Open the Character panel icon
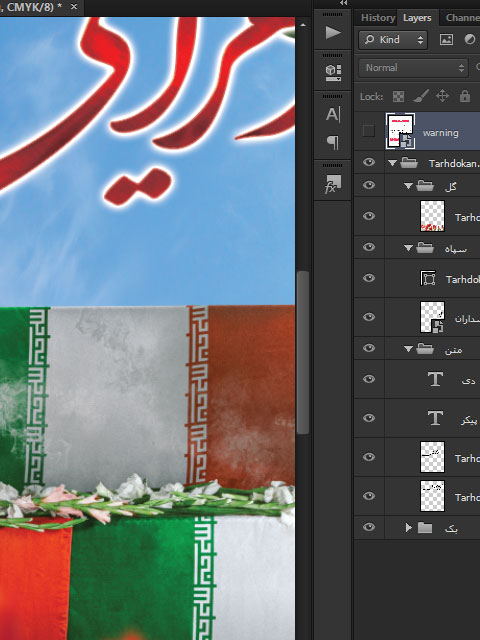 coord(333,114)
